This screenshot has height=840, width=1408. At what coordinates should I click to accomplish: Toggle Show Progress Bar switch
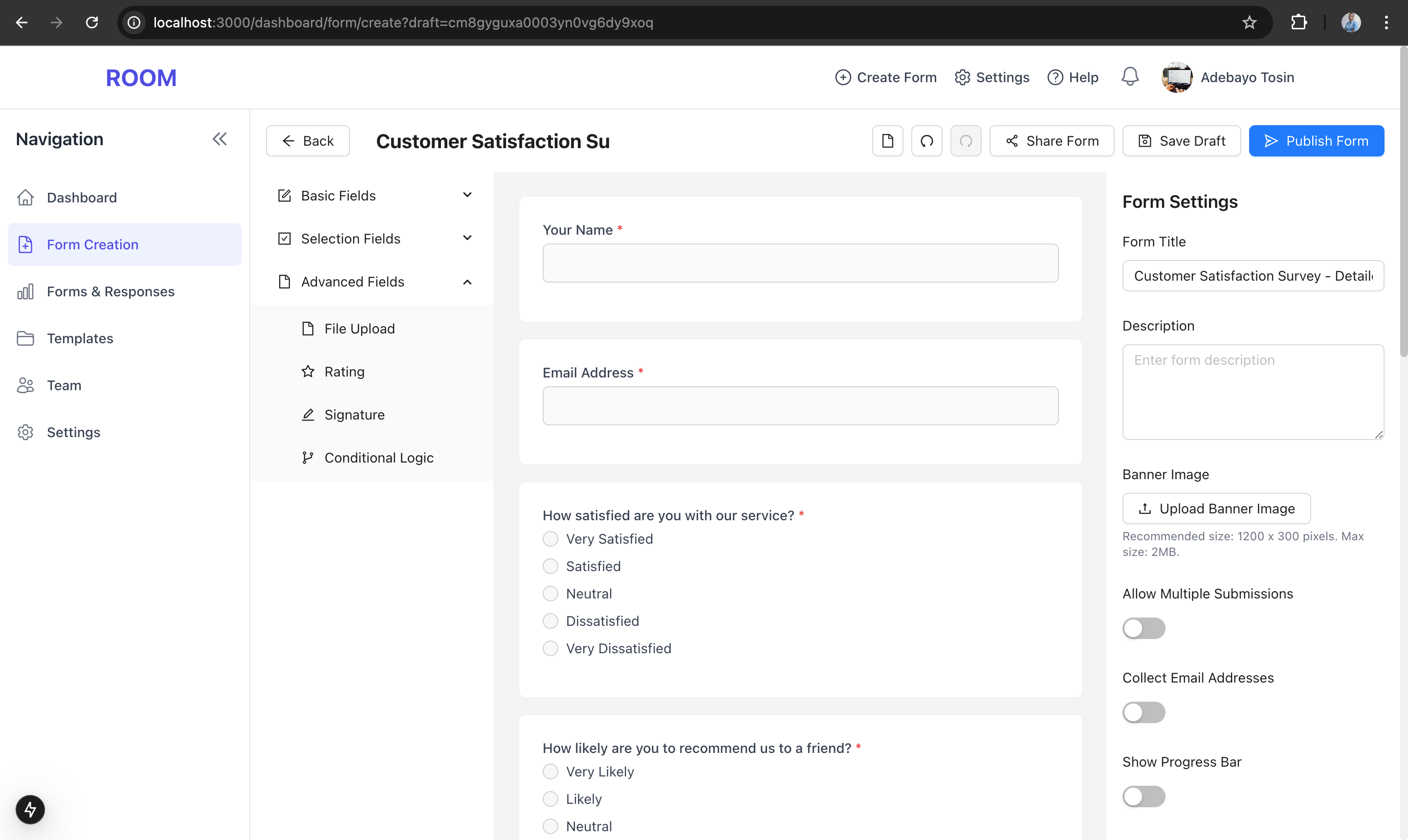click(1144, 796)
